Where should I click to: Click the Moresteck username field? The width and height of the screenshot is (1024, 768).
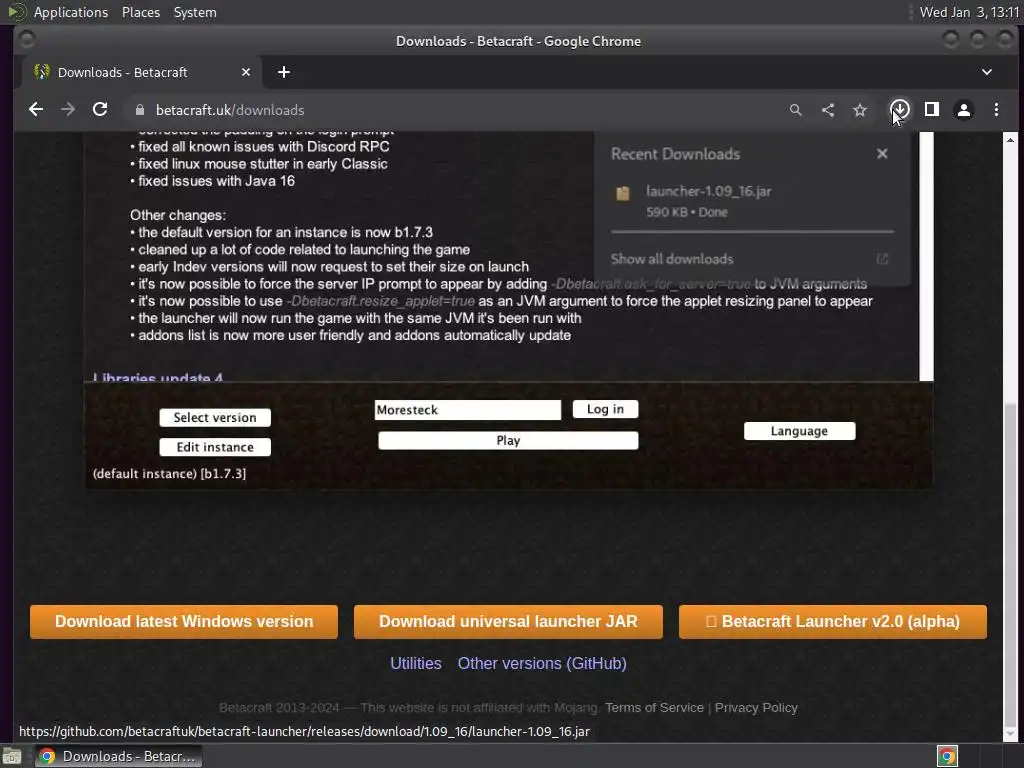coord(468,410)
